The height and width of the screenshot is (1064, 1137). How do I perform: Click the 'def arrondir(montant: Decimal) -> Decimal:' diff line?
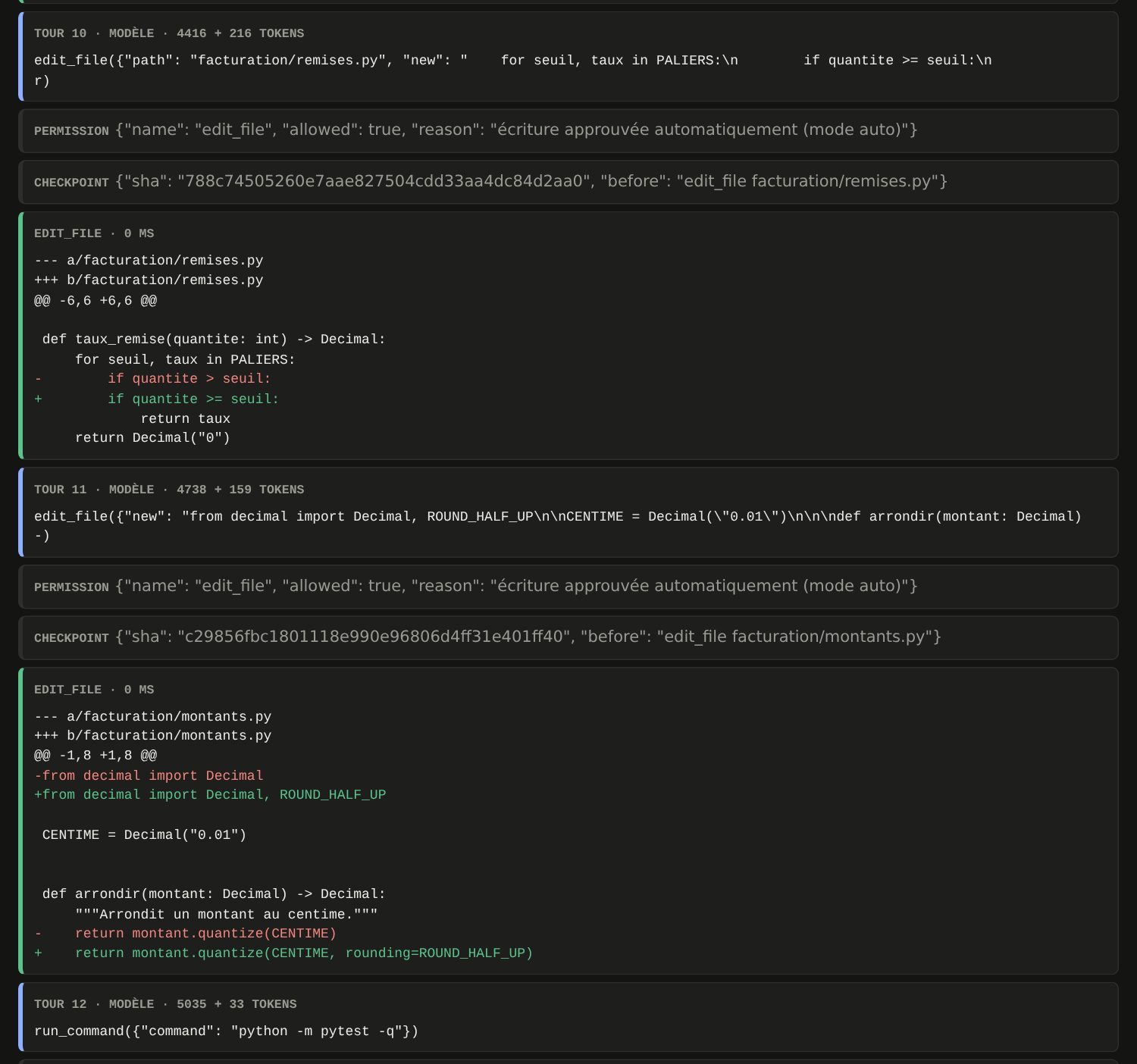(214, 894)
